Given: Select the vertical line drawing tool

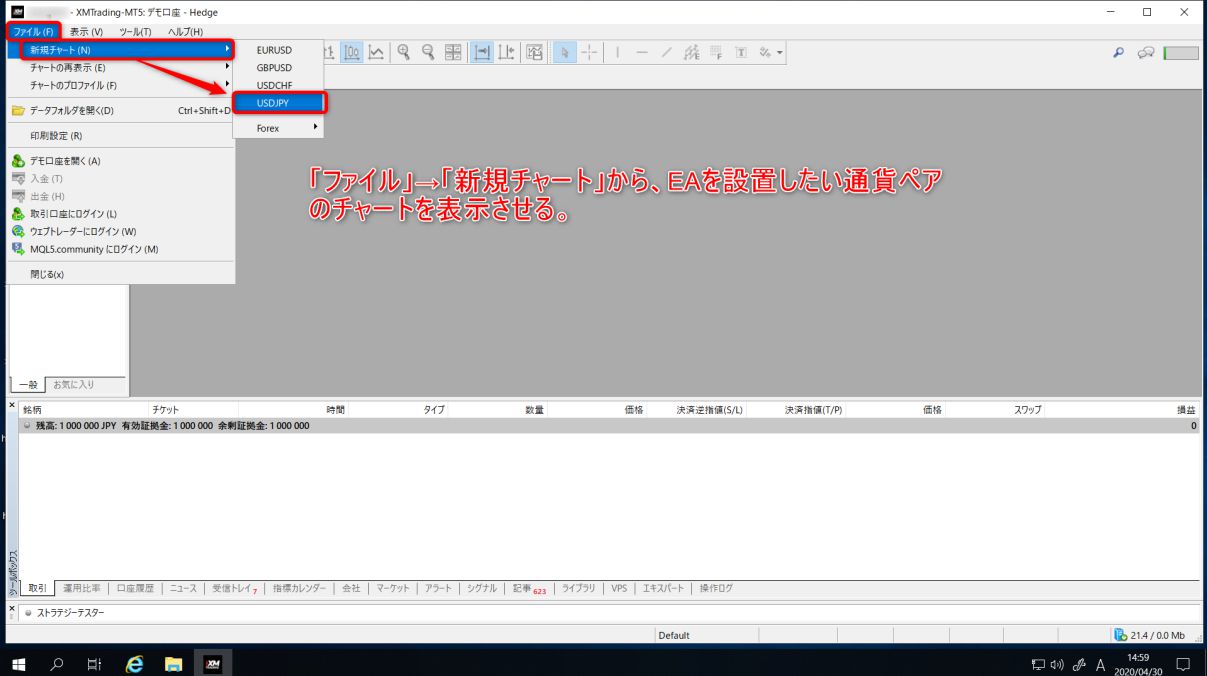Looking at the screenshot, I should click(618, 52).
